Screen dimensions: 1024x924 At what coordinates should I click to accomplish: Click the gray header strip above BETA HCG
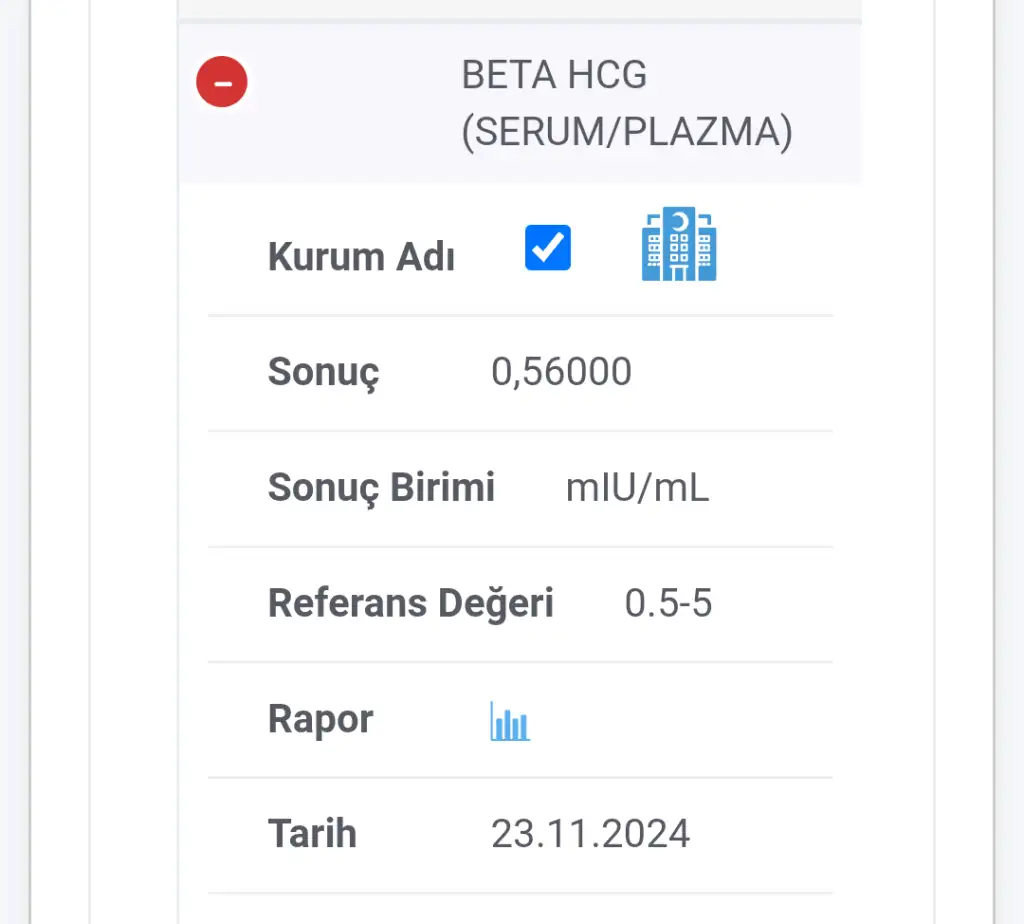point(520,11)
